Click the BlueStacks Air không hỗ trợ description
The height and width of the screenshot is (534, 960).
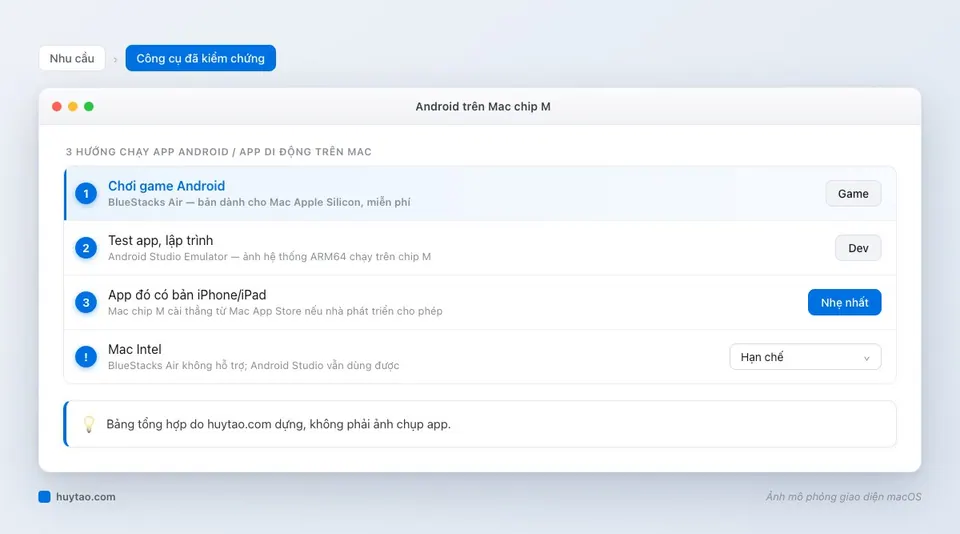(253, 366)
